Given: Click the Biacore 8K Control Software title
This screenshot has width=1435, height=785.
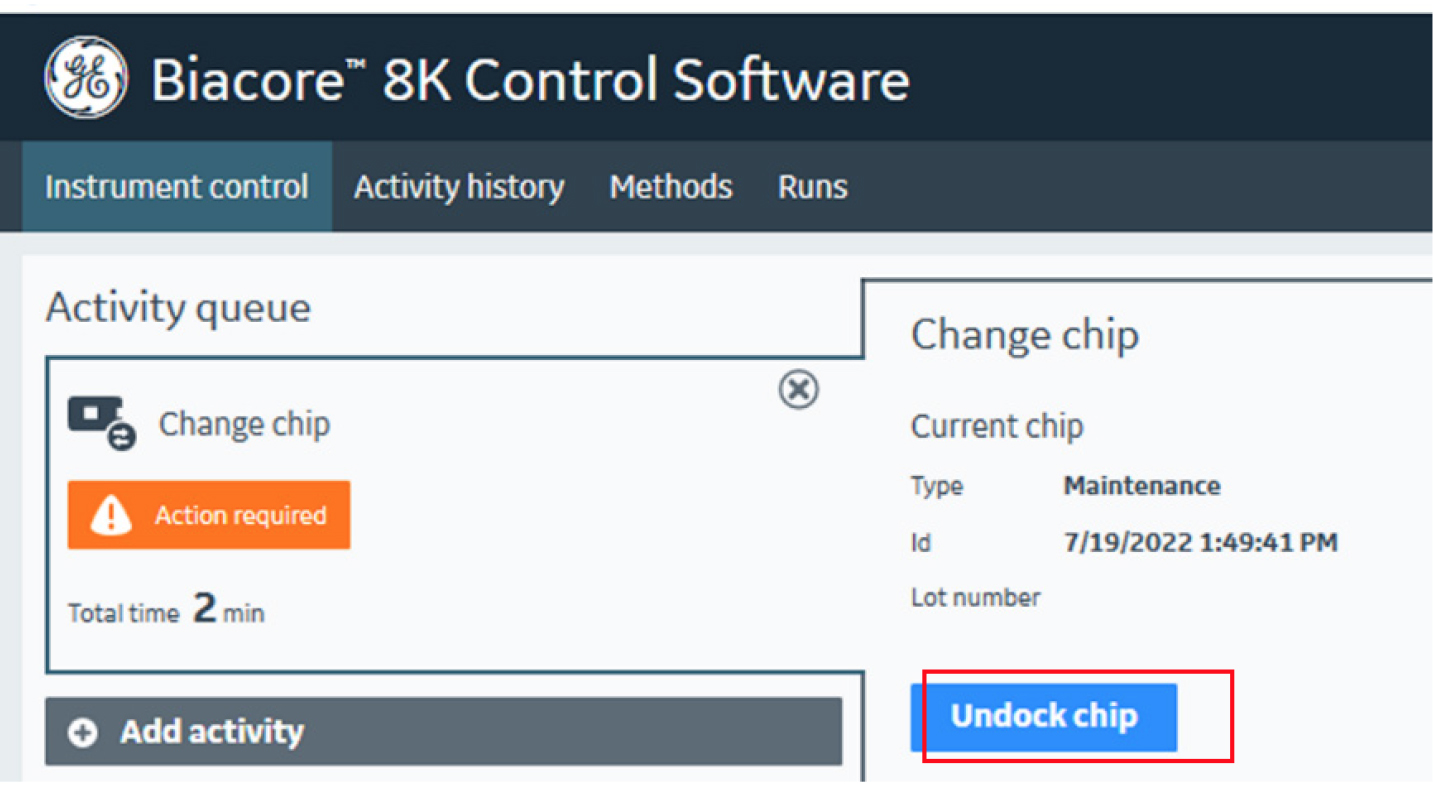Looking at the screenshot, I should tap(530, 80).
